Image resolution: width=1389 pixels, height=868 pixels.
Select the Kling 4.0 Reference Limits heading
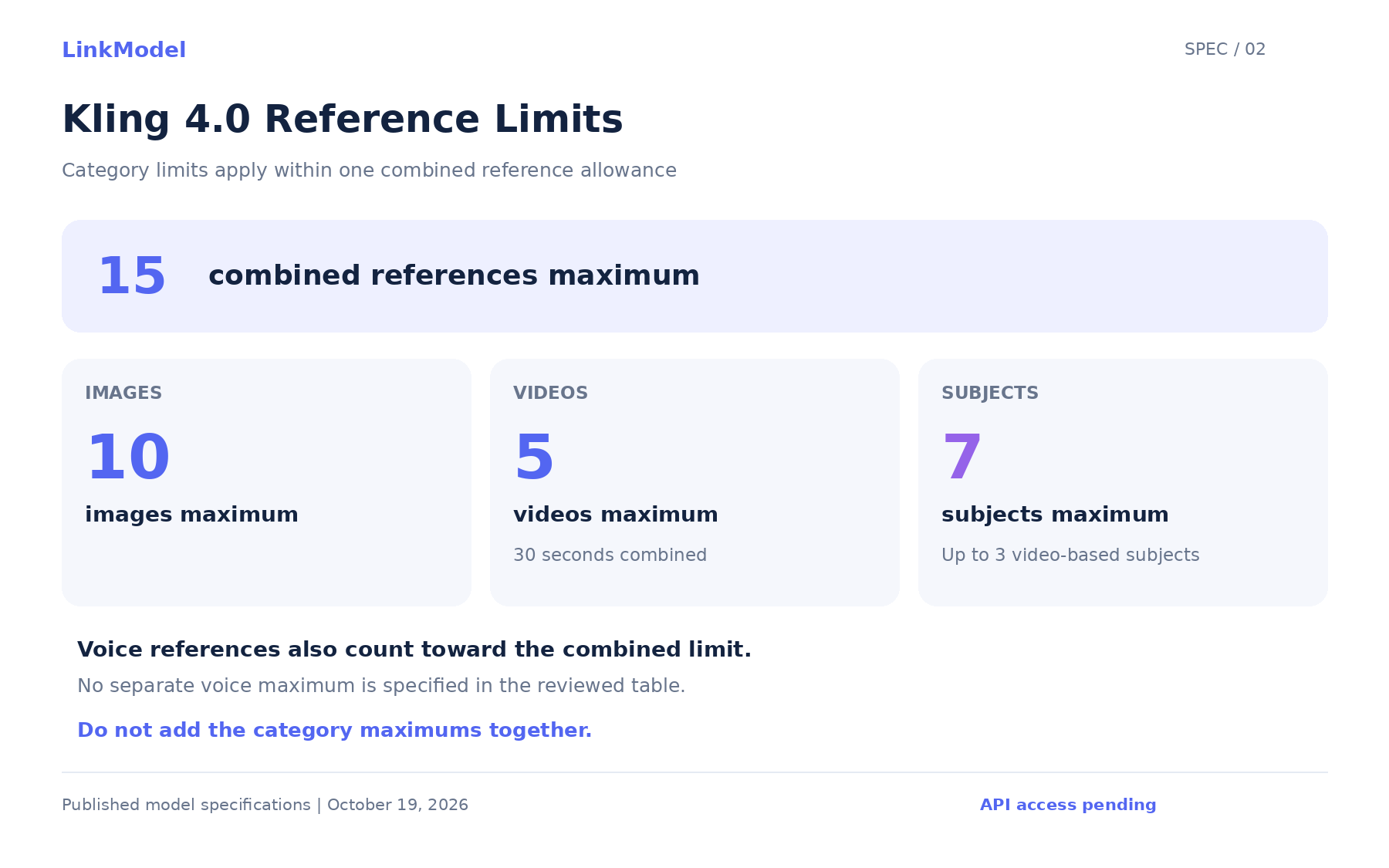pos(342,120)
